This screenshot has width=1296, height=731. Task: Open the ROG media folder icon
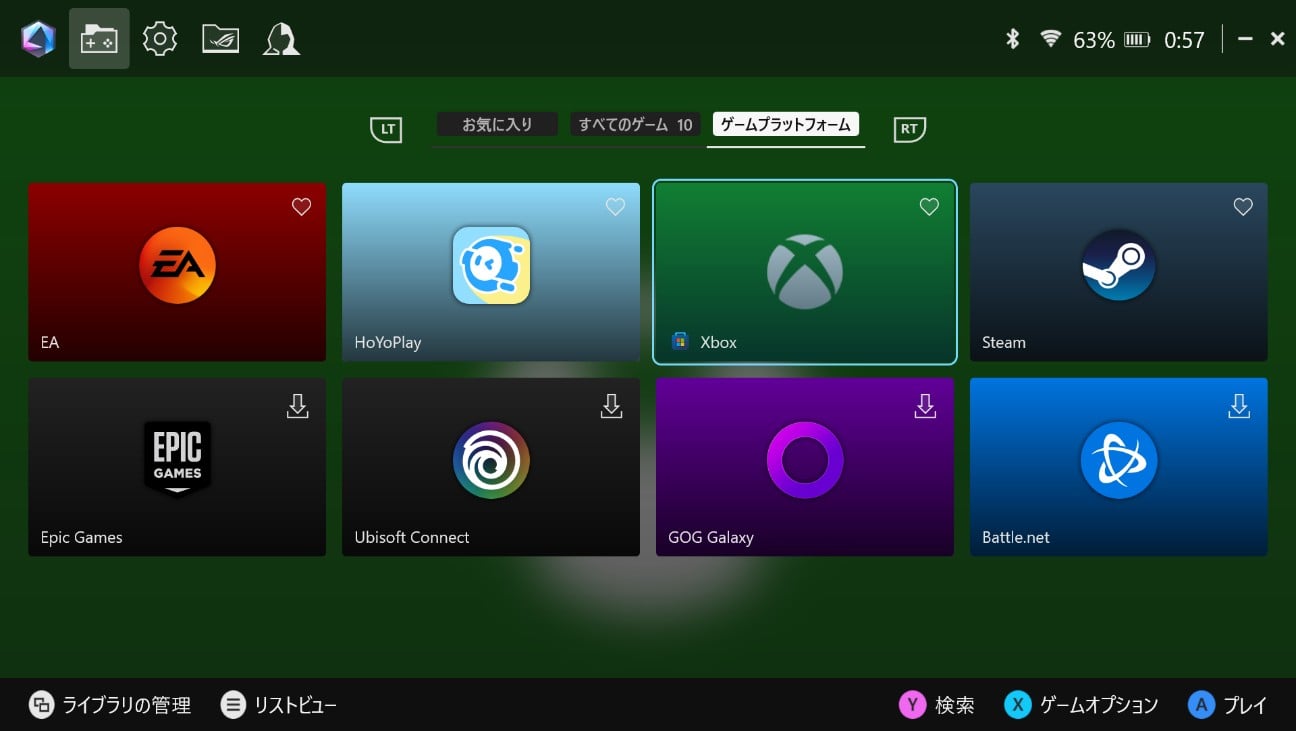221,39
